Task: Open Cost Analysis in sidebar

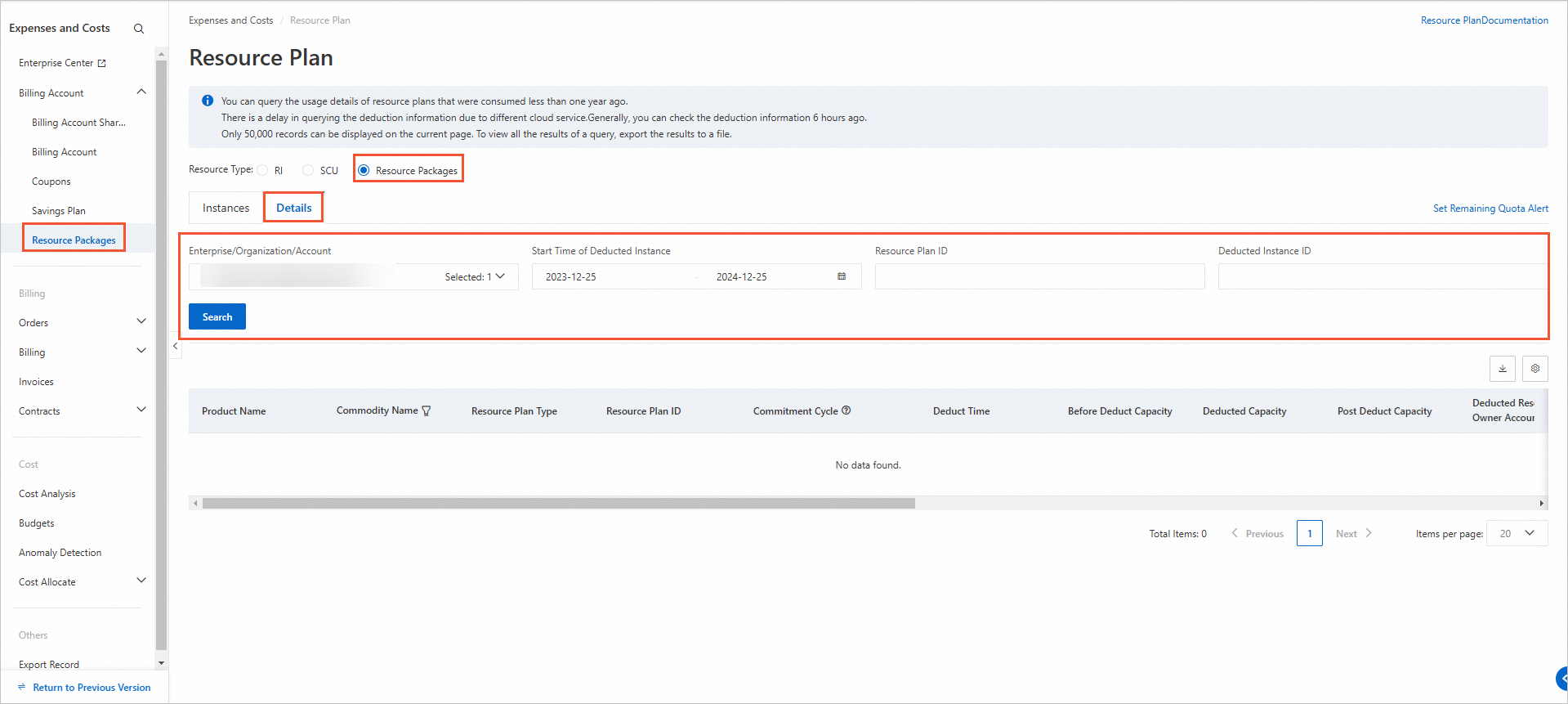Action: click(47, 494)
